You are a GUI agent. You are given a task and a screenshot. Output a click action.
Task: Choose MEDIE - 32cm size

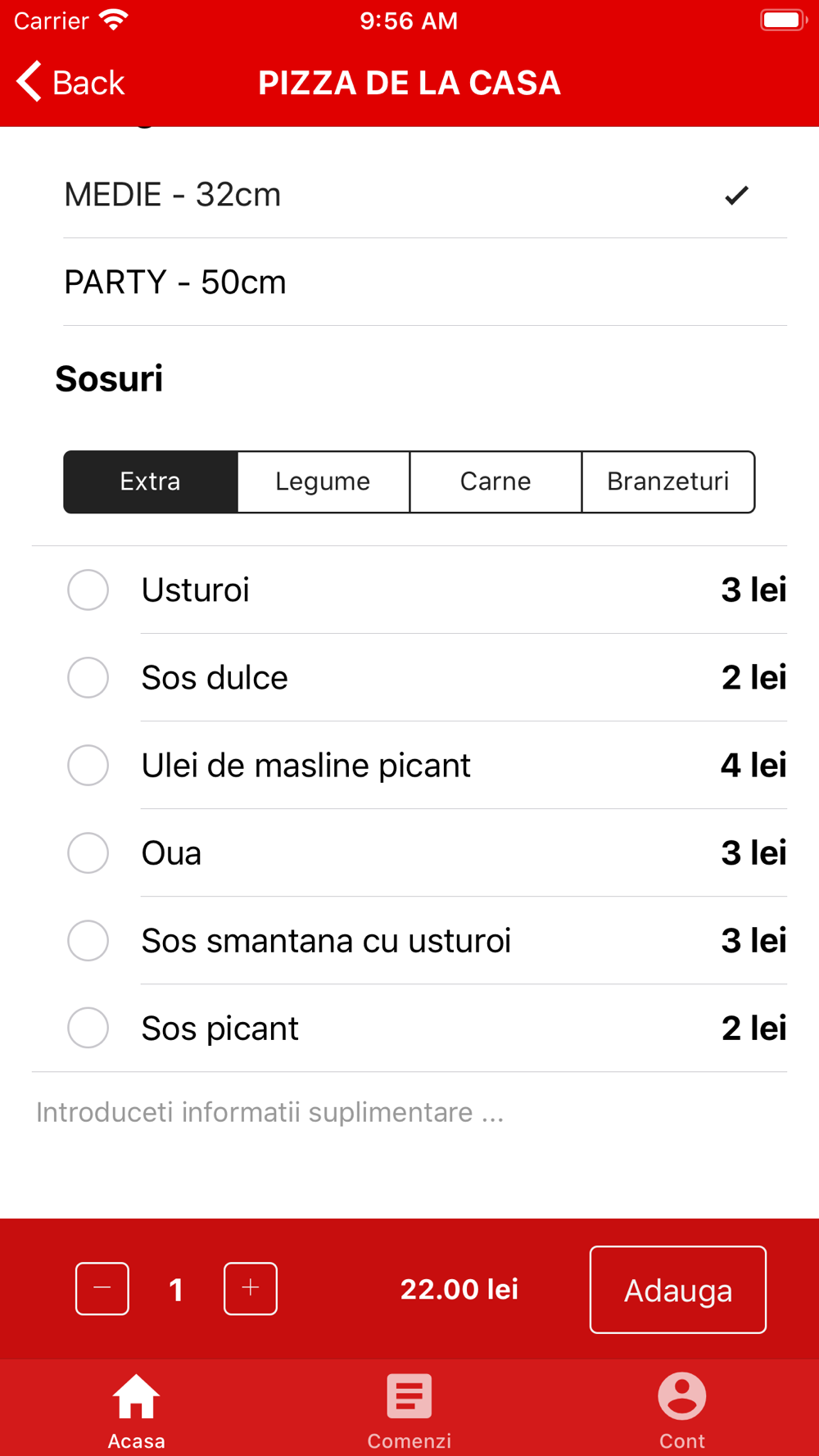(425, 195)
